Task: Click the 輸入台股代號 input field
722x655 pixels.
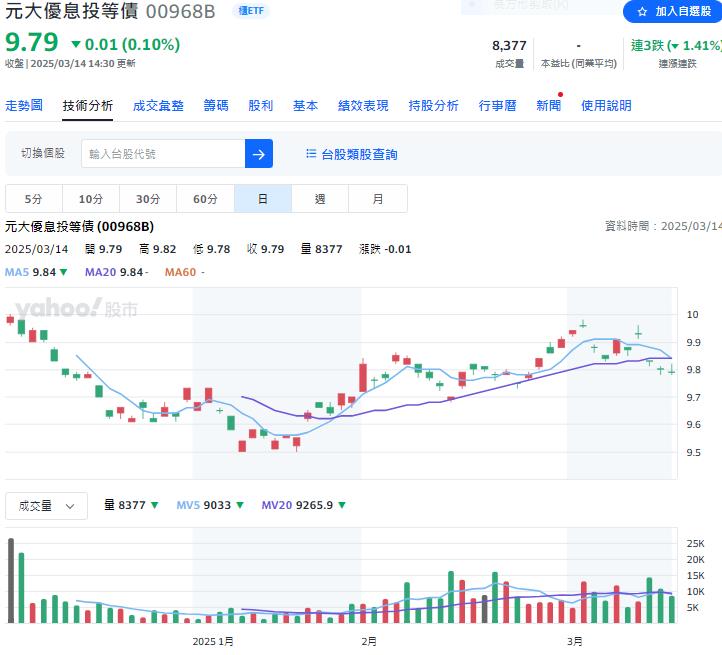Action: click(162, 154)
